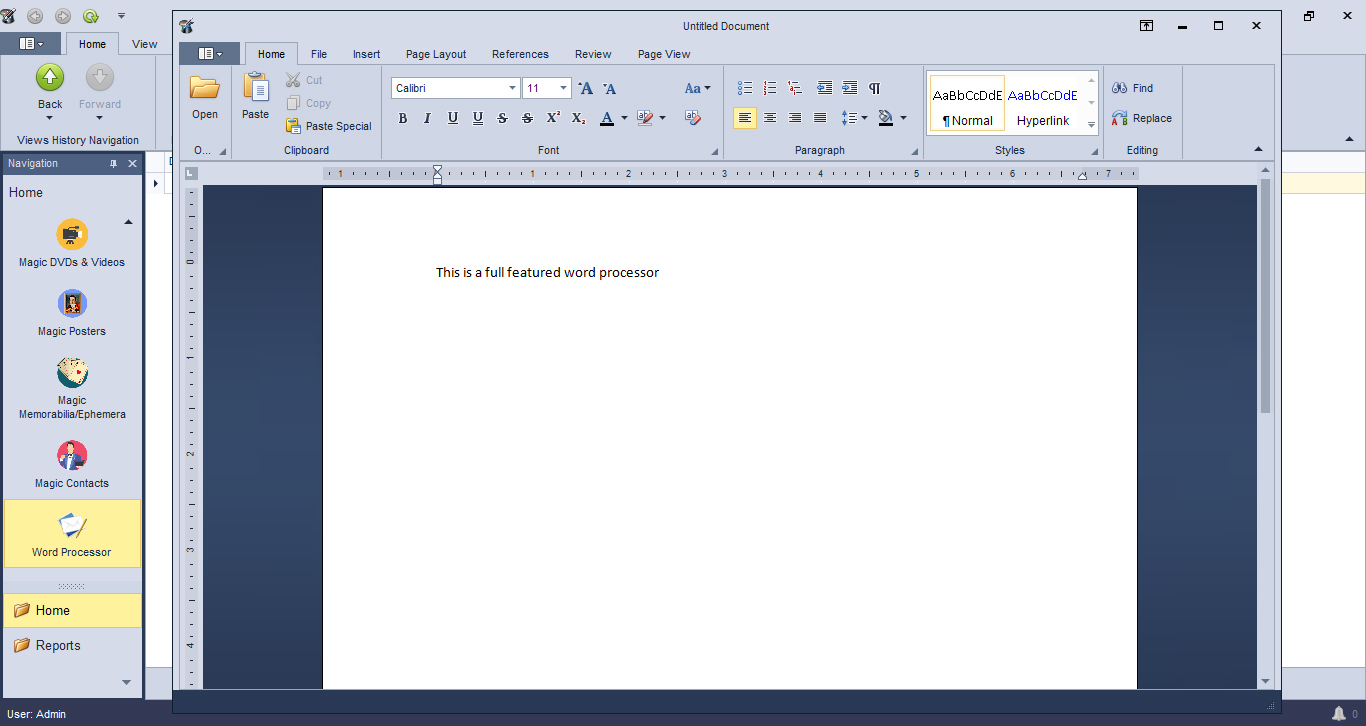1366x726 pixels.
Task: Open the References ribbon tab
Action: click(520, 54)
